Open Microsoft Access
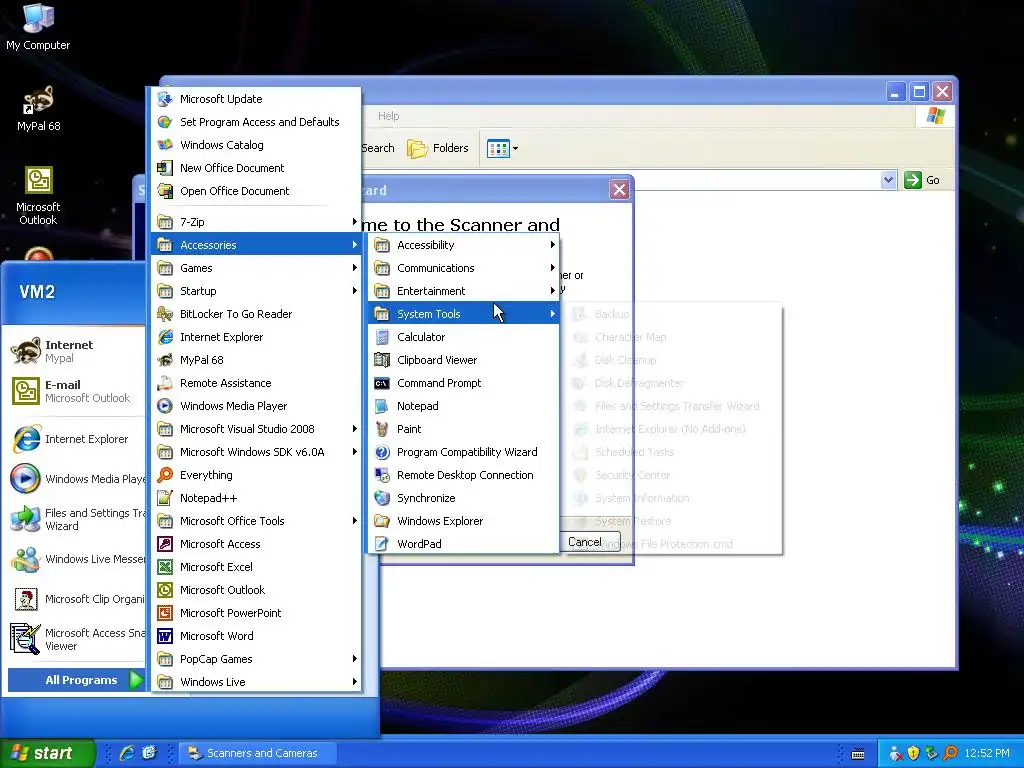The height and width of the screenshot is (768, 1024). click(257, 544)
